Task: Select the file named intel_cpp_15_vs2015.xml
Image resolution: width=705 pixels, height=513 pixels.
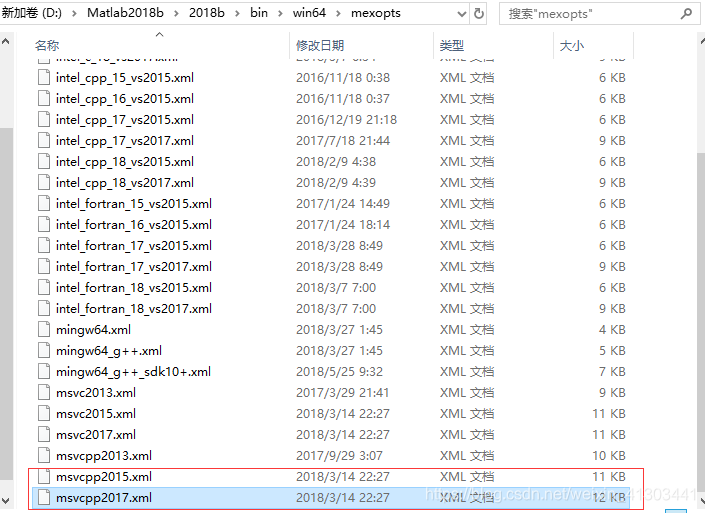Action: [125, 77]
